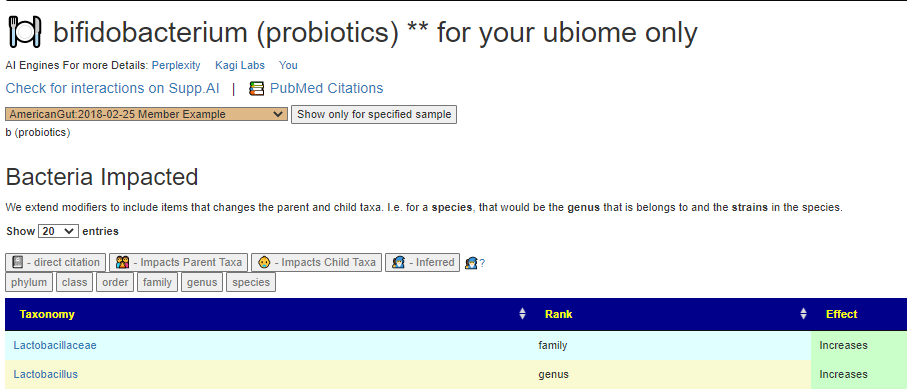The width and height of the screenshot is (907, 389).
Task: Open the Show entries count dropdown
Action: (58, 231)
